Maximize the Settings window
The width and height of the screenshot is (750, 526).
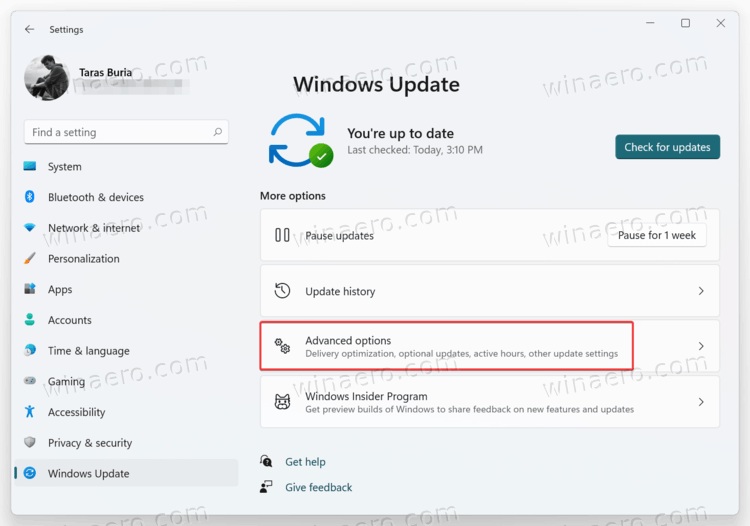[x=685, y=23]
